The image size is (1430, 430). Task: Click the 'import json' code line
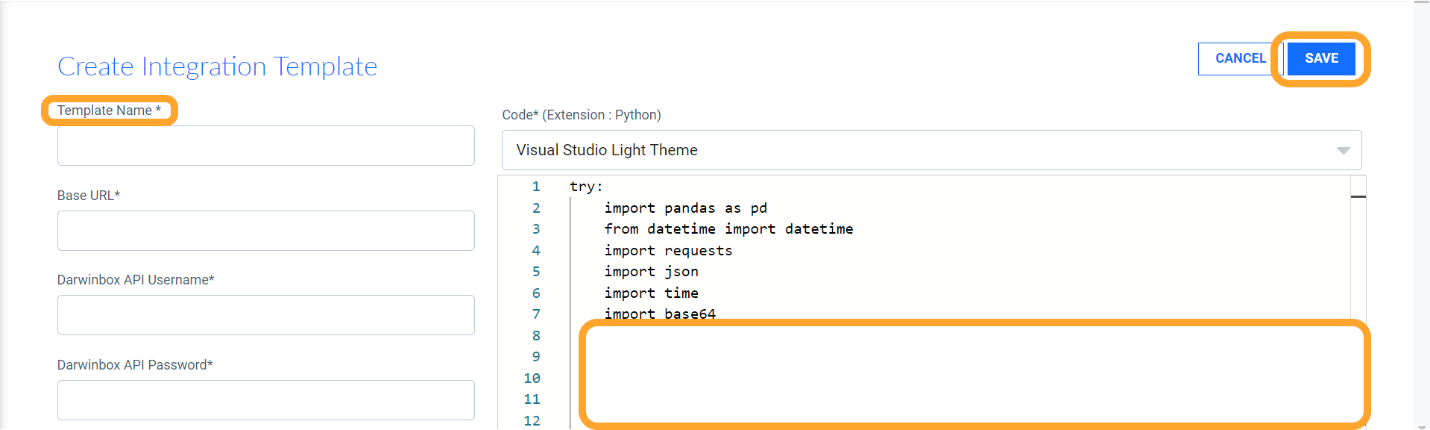click(651, 272)
